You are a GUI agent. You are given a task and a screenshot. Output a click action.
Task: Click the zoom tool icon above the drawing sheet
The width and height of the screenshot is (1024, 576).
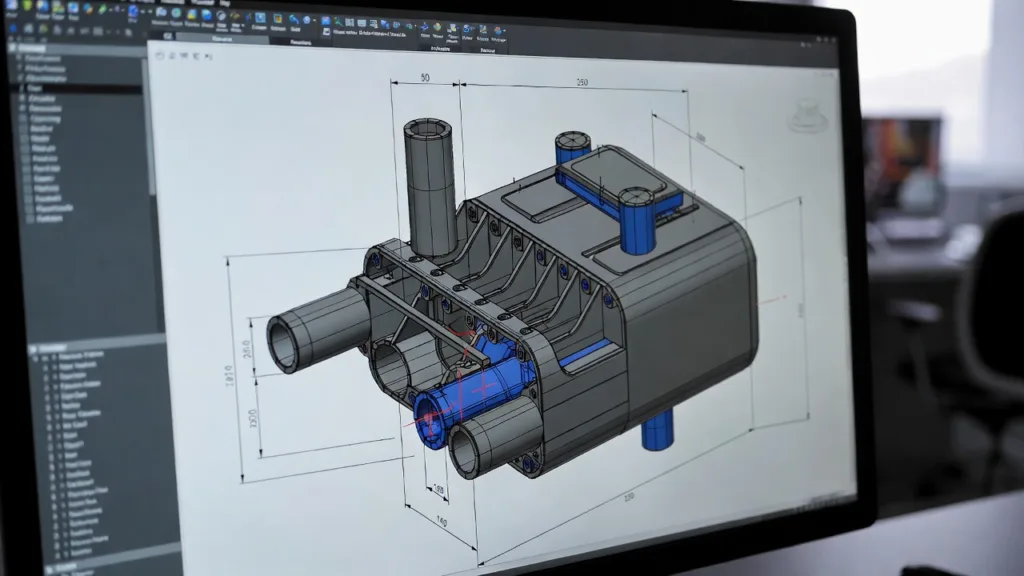click(171, 55)
